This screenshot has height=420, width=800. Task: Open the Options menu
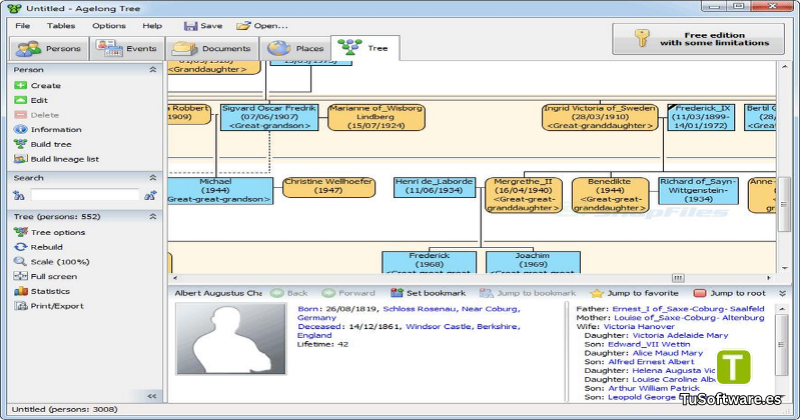(x=109, y=26)
